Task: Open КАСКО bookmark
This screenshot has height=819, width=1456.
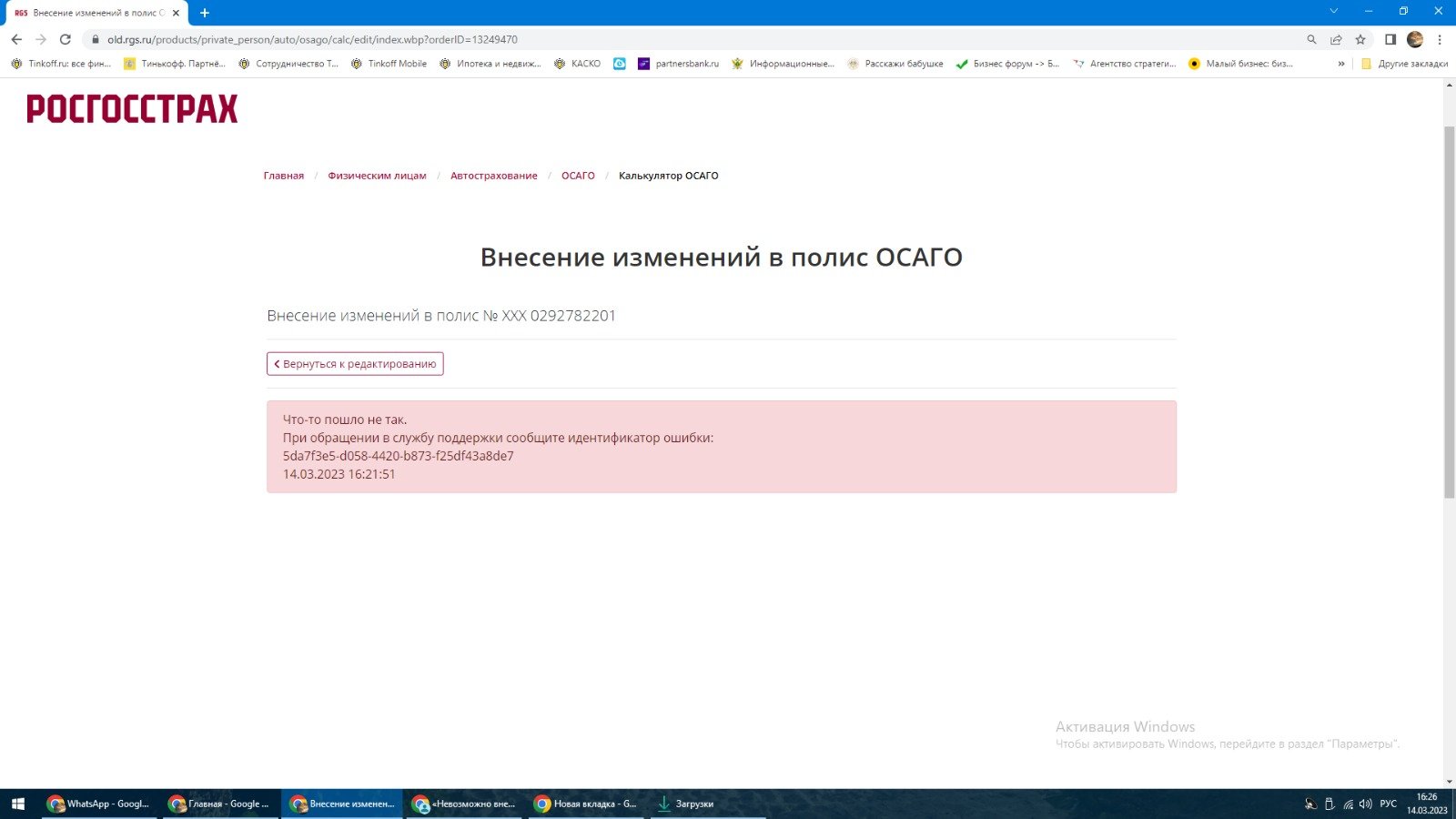Action: (x=577, y=64)
